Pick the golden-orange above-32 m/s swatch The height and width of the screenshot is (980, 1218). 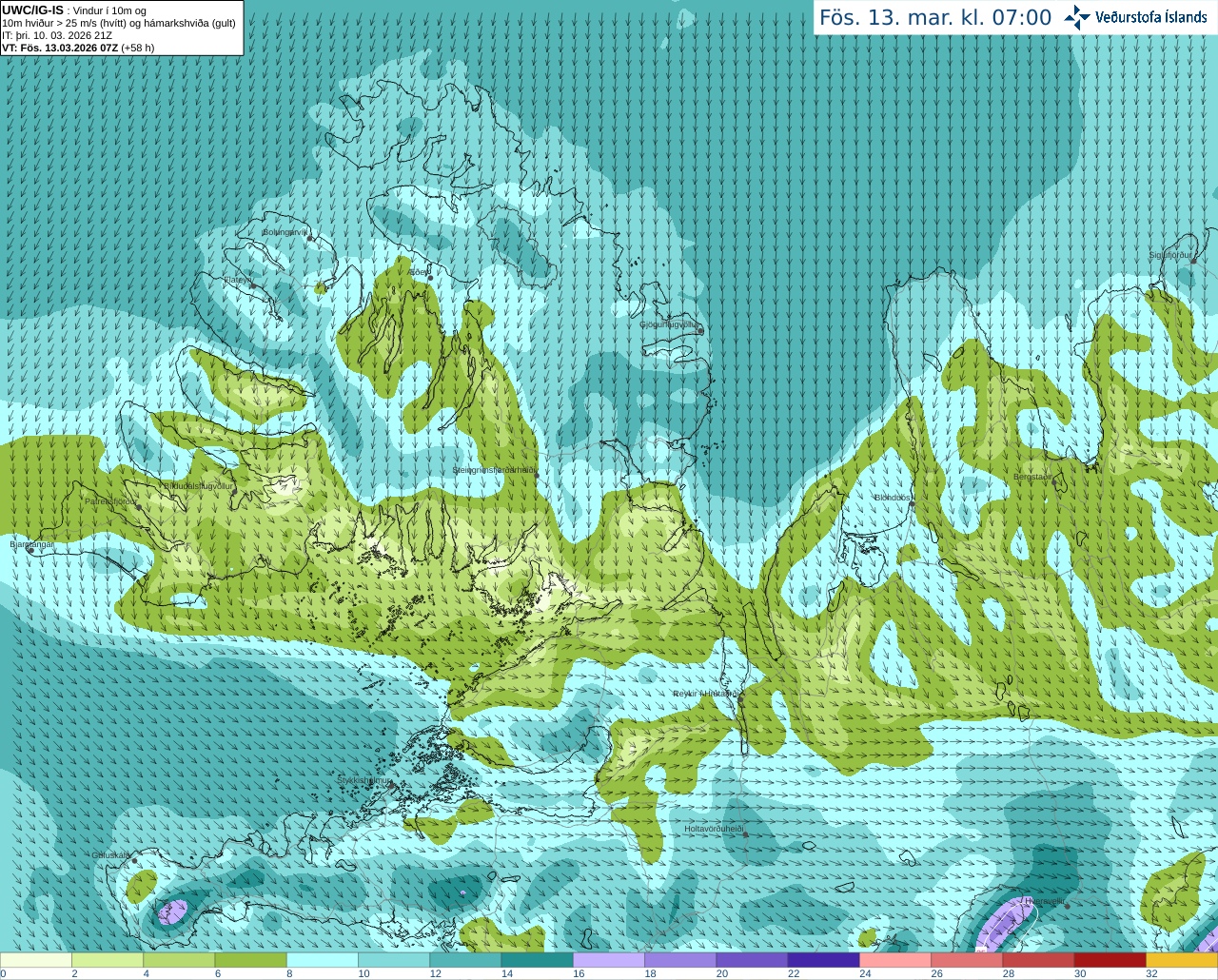tap(1182, 960)
